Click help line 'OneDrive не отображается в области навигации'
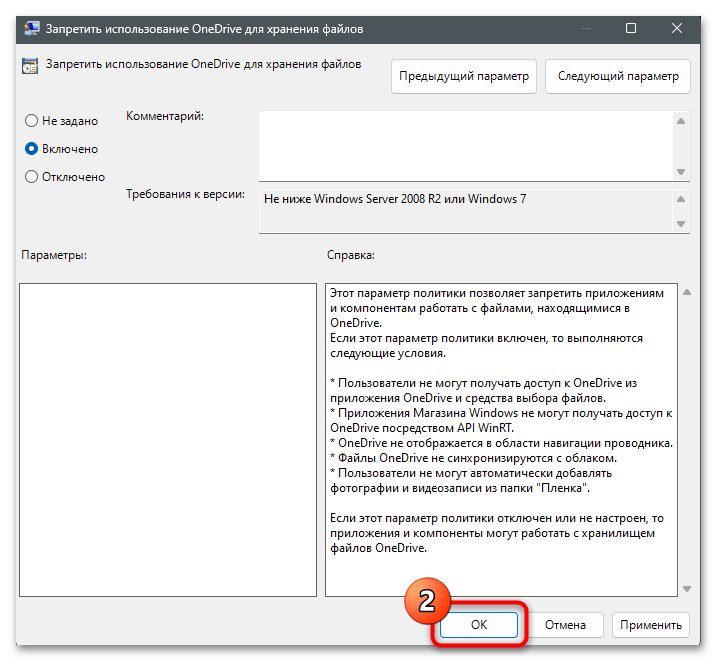Screen dimensions: 717x661 pos(502,443)
